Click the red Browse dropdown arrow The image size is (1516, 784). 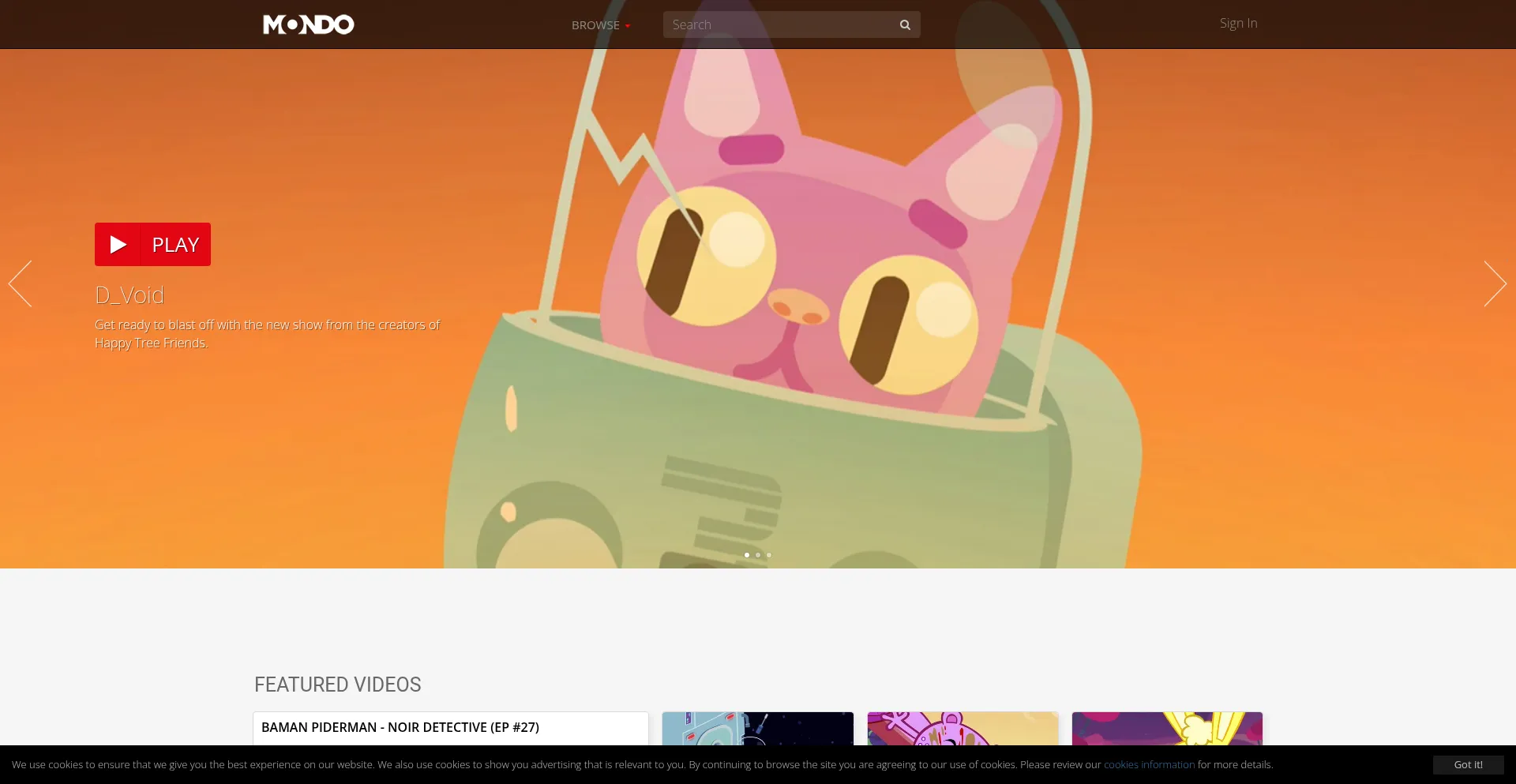click(628, 26)
